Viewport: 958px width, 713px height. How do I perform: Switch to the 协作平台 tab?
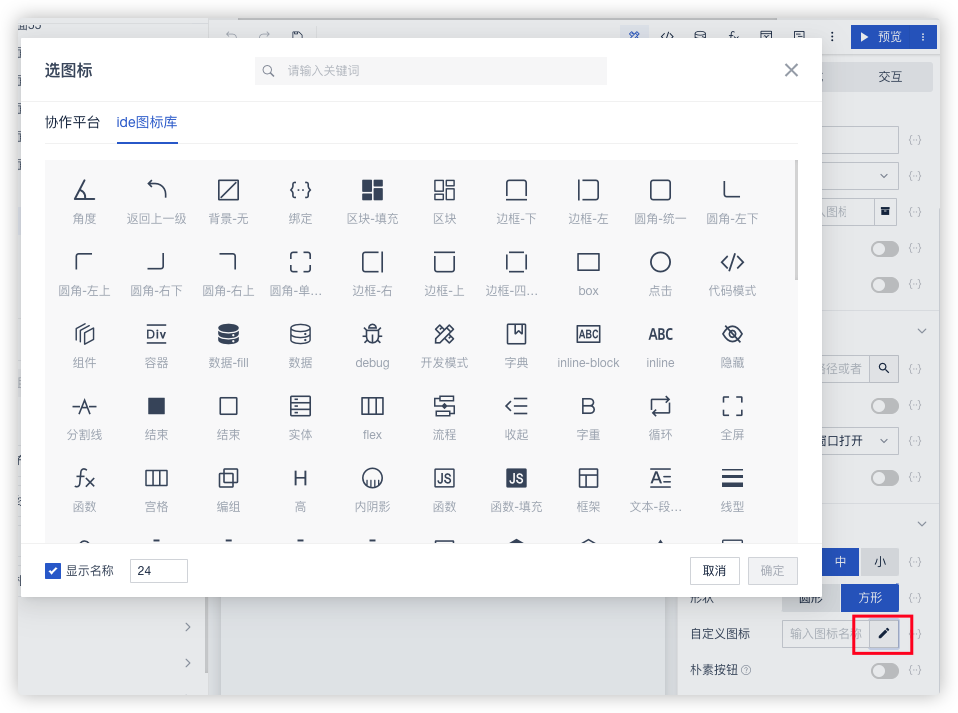(x=73, y=123)
